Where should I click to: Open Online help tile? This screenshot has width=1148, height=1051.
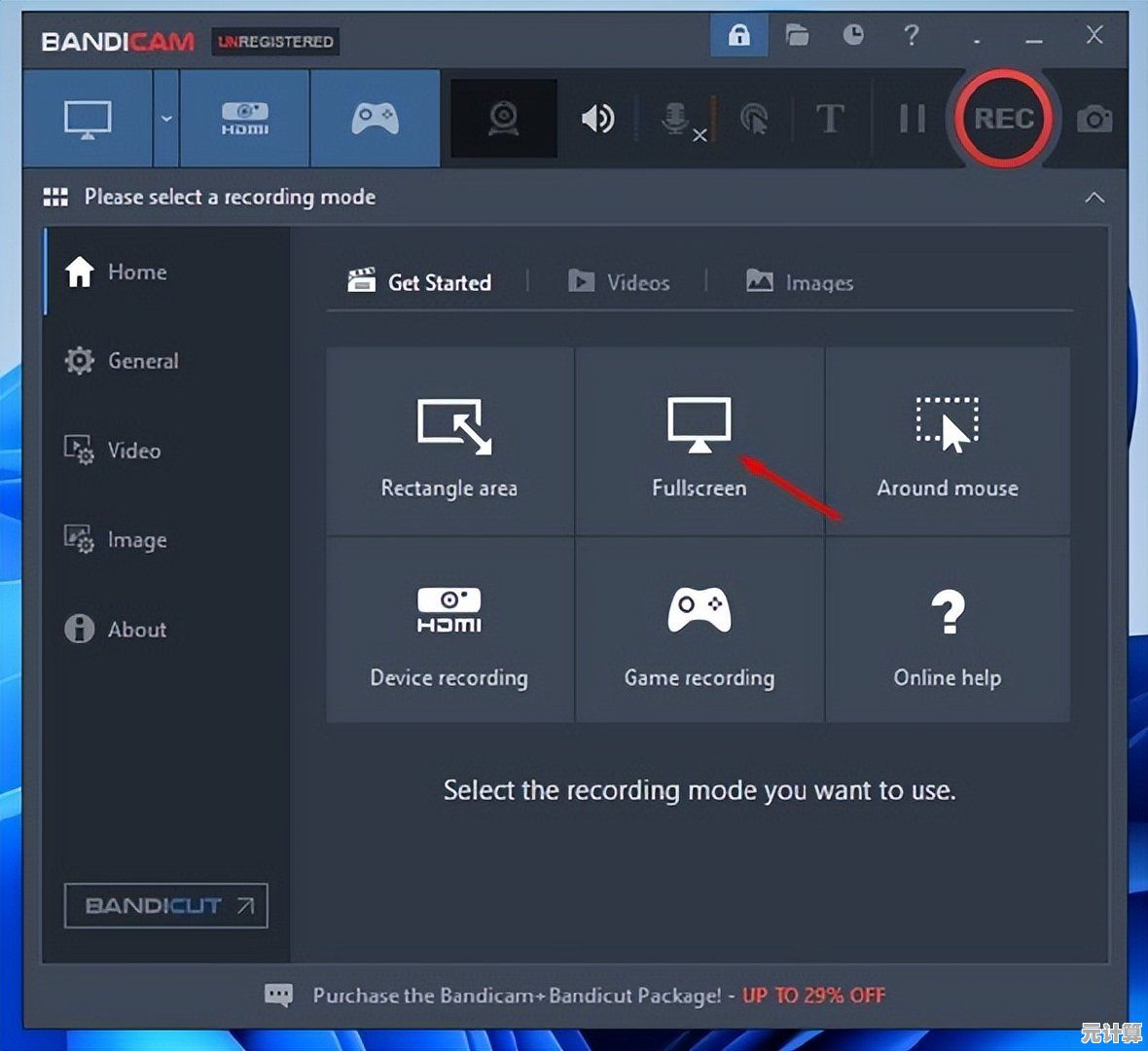949,631
